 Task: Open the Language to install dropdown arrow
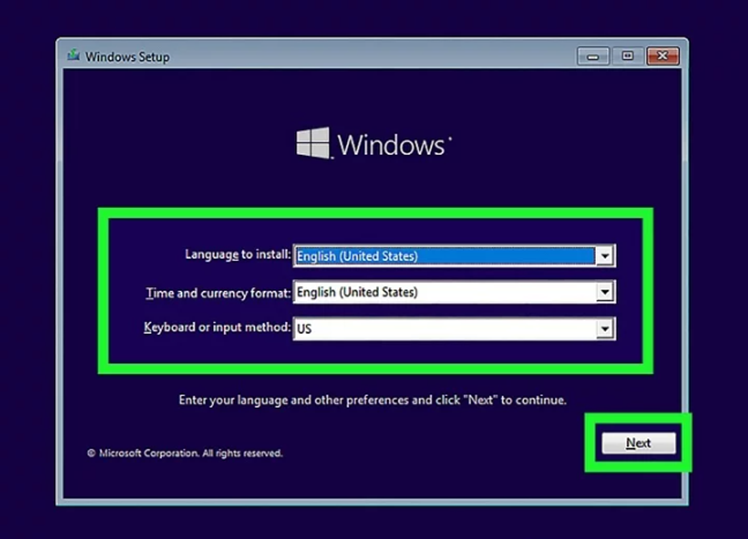pyautogui.click(x=605, y=256)
